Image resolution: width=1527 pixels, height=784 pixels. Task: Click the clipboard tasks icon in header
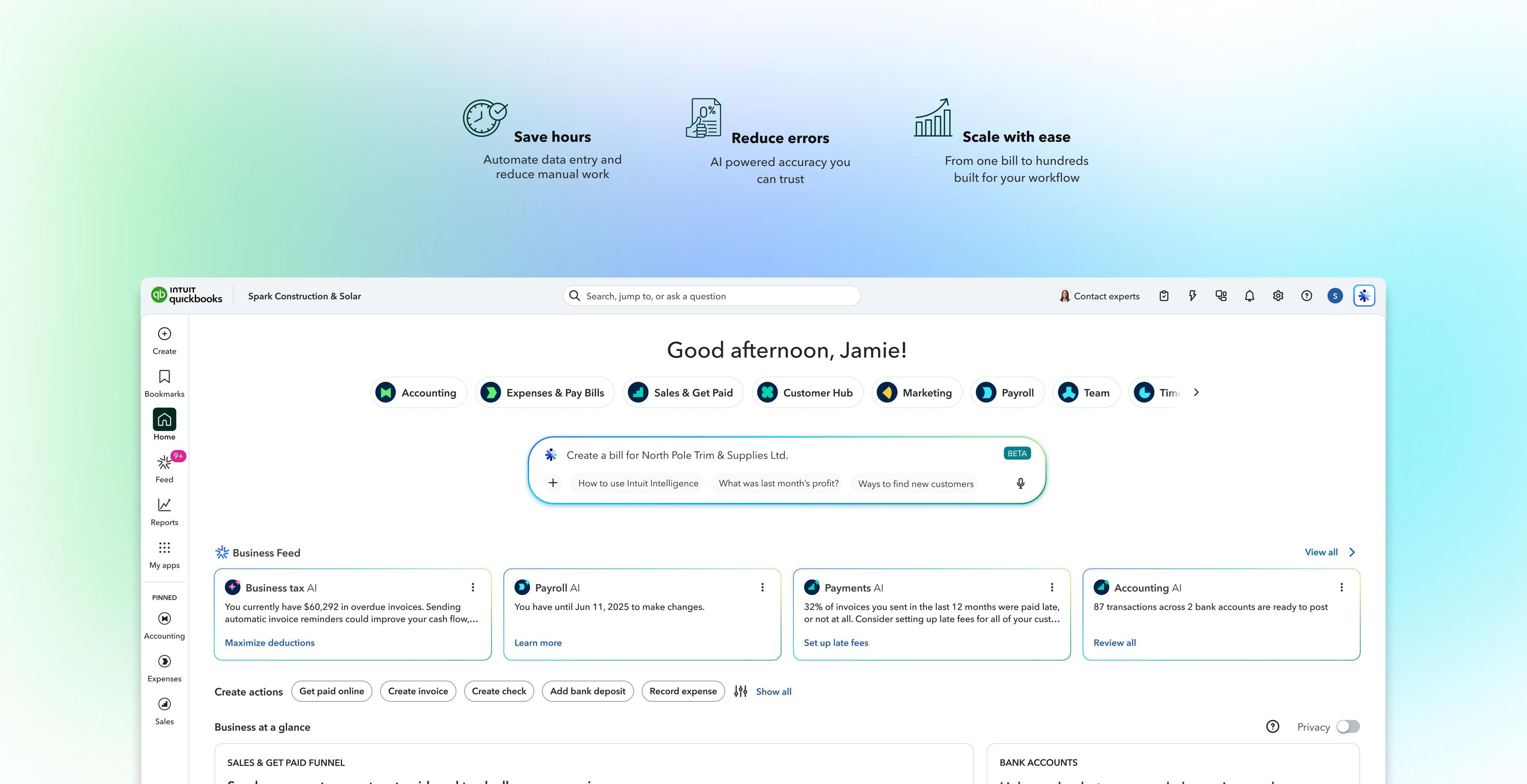[1164, 296]
